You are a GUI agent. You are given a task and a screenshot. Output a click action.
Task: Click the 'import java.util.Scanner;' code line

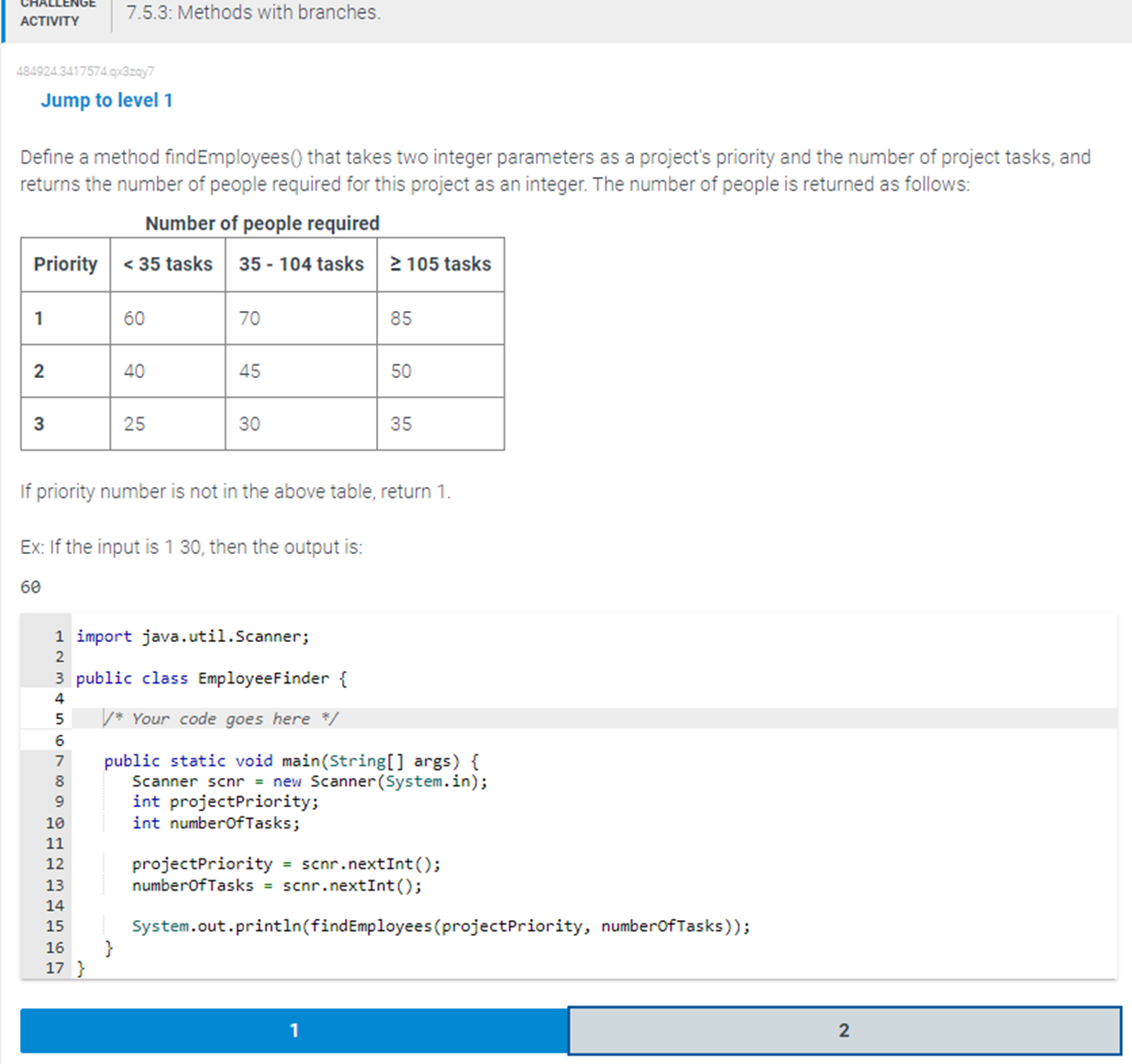click(x=193, y=637)
